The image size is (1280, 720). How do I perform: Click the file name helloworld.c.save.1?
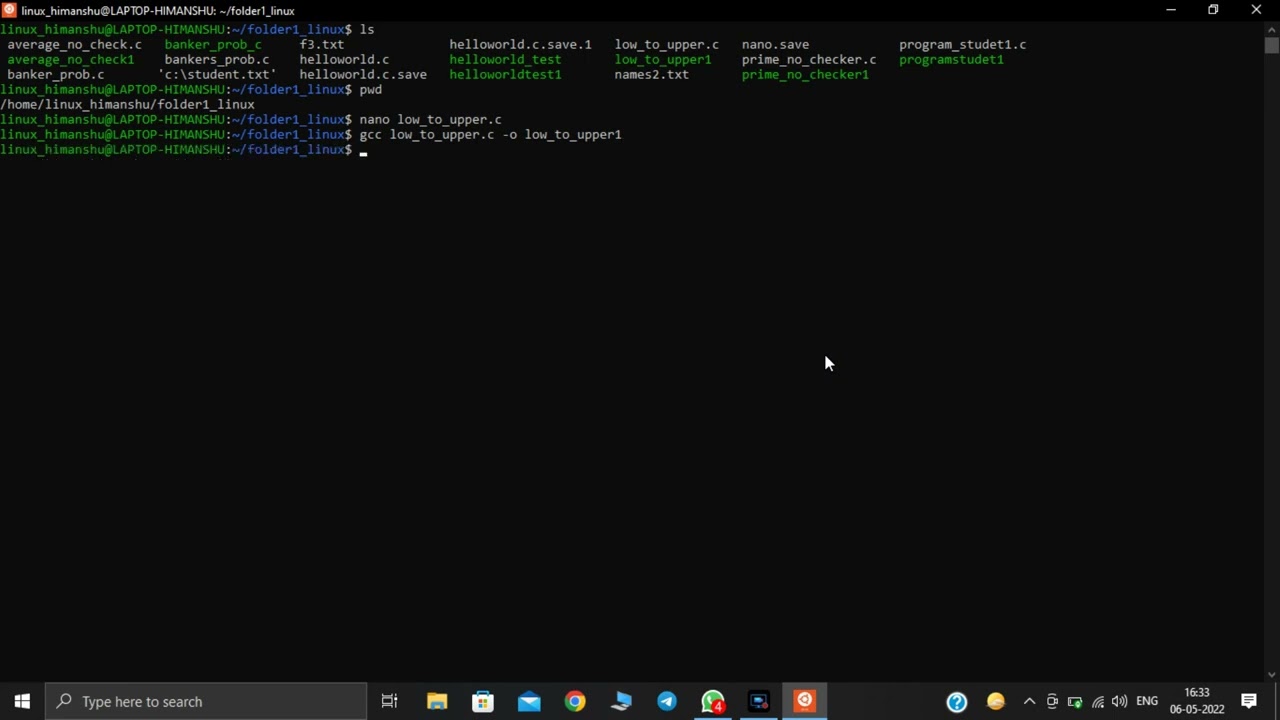[520, 44]
